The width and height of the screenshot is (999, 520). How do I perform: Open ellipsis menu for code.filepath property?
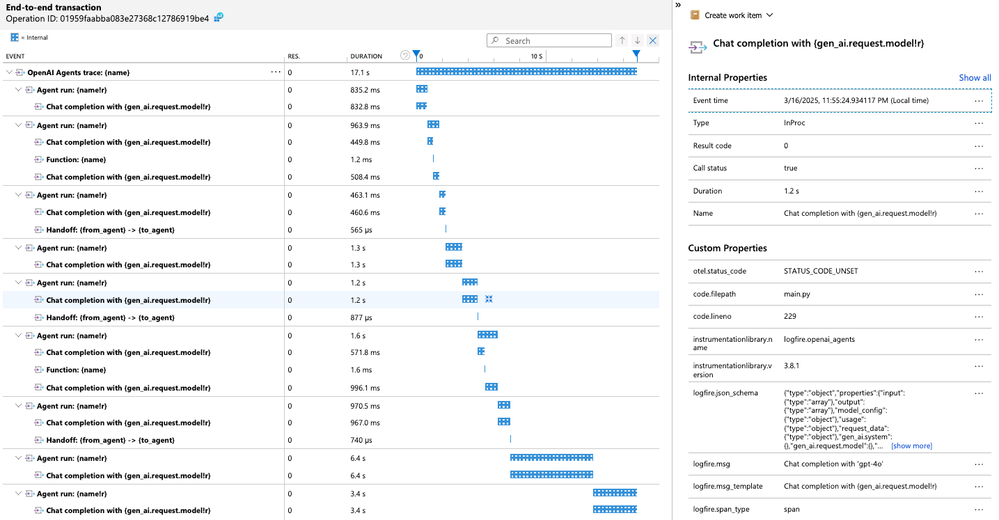[x=979, y=294]
